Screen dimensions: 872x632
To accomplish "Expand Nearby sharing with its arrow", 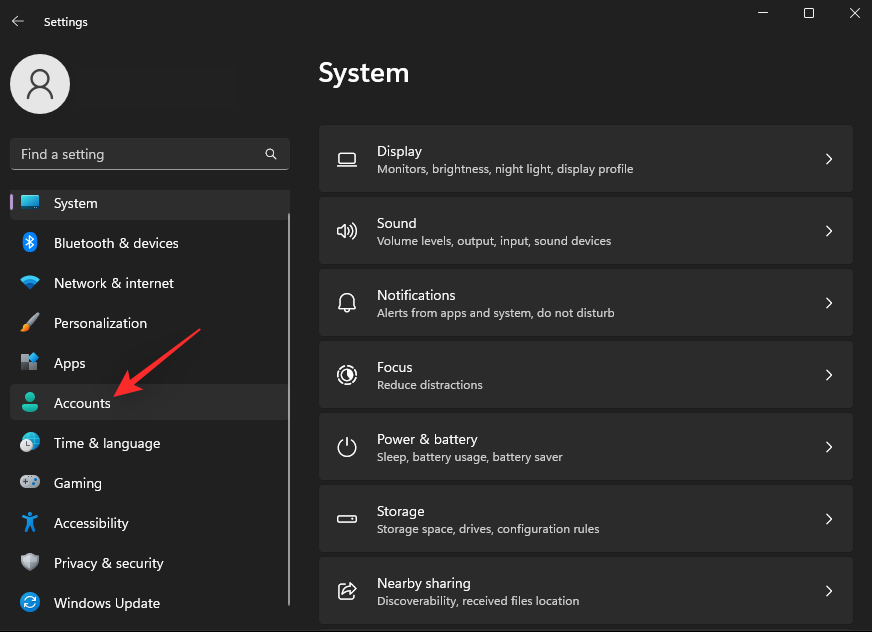I will 829,591.
